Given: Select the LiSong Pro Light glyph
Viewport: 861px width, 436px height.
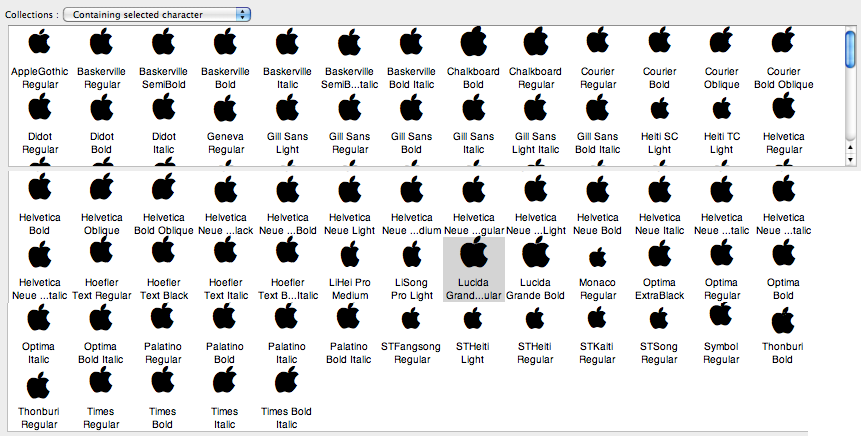Looking at the screenshot, I should [412, 255].
